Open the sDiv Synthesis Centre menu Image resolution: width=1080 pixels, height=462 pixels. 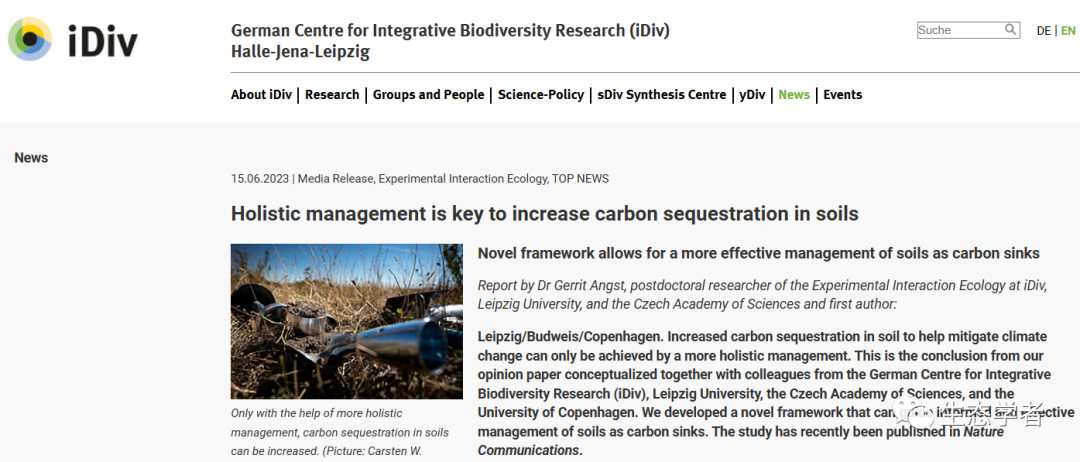coord(662,95)
